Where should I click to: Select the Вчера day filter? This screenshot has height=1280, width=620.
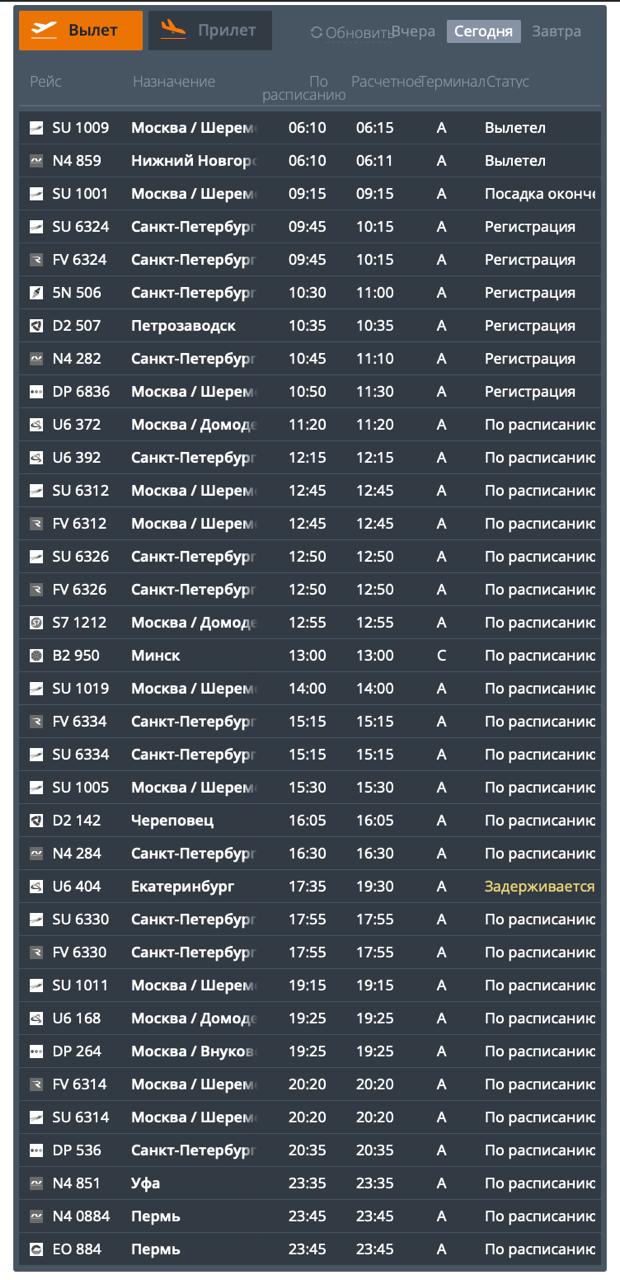click(414, 32)
